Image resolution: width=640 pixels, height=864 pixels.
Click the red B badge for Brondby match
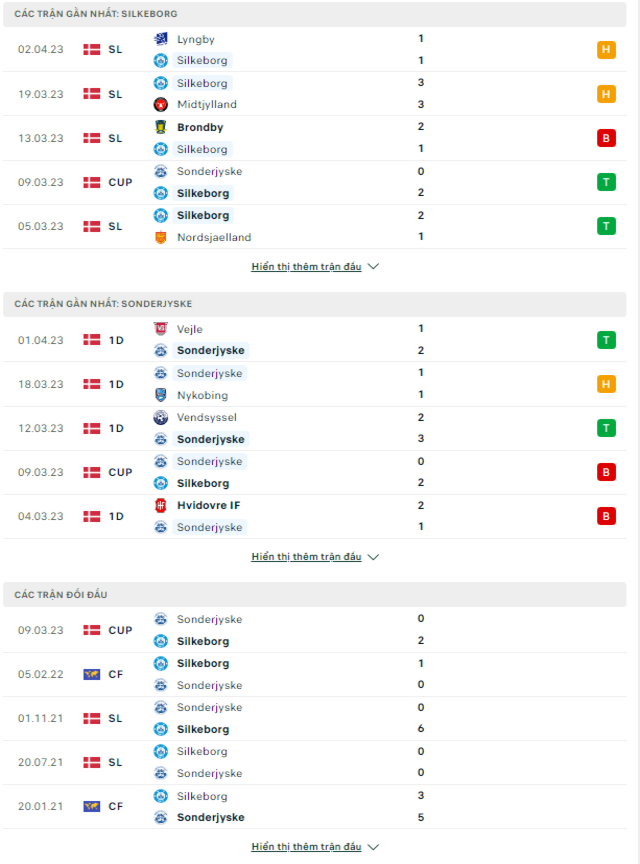pyautogui.click(x=606, y=138)
